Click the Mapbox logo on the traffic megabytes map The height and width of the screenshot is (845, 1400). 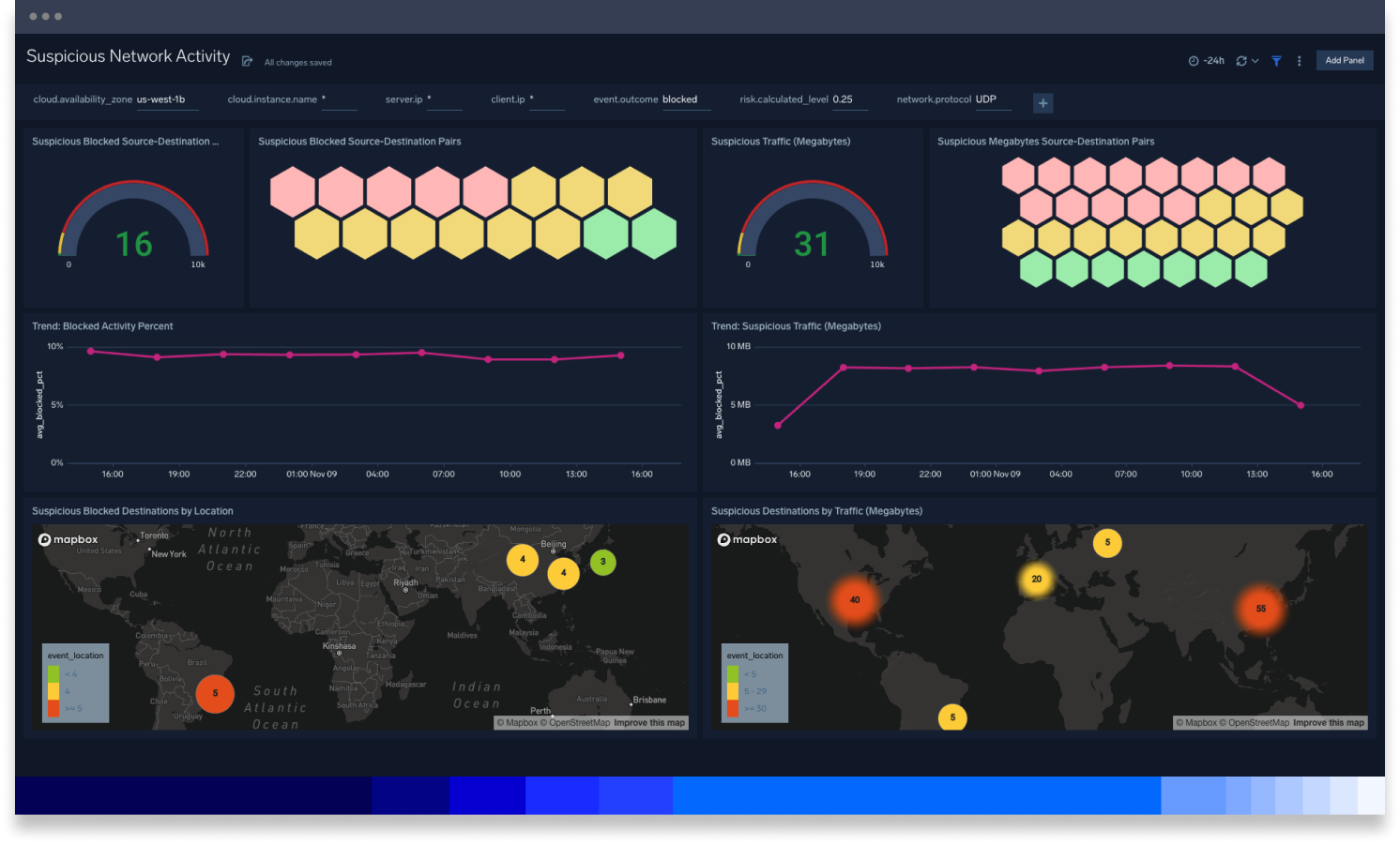pos(746,538)
